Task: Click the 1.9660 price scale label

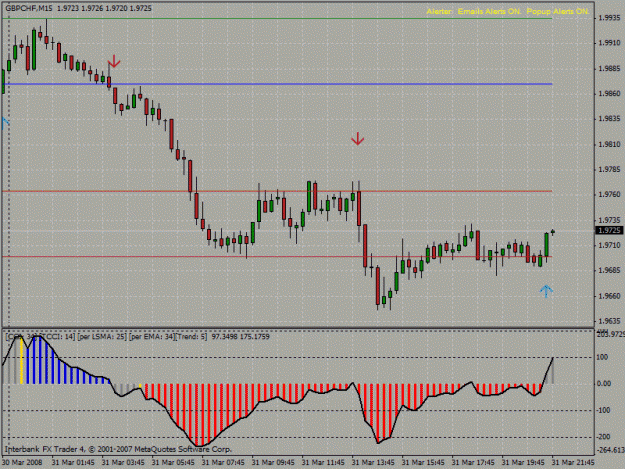Action: [x=609, y=296]
